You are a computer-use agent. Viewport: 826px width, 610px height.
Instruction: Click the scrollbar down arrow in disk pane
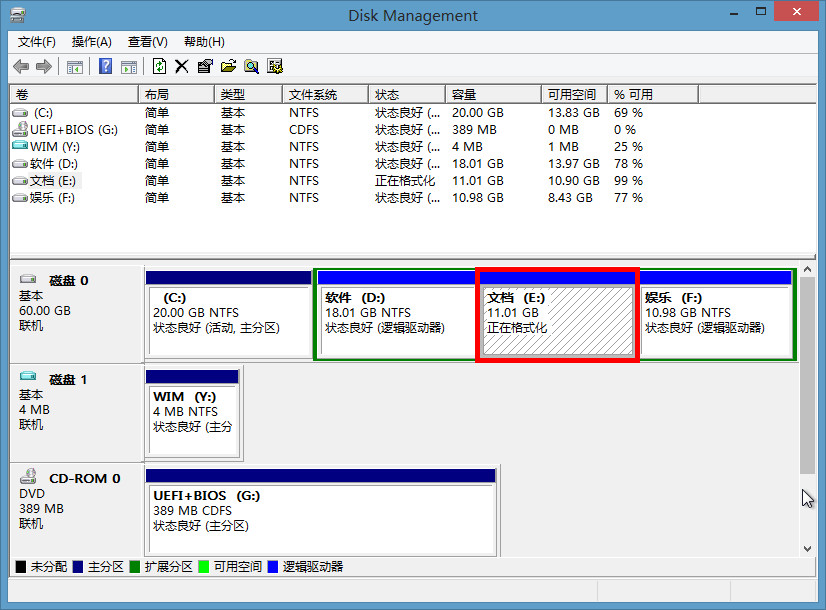point(808,548)
